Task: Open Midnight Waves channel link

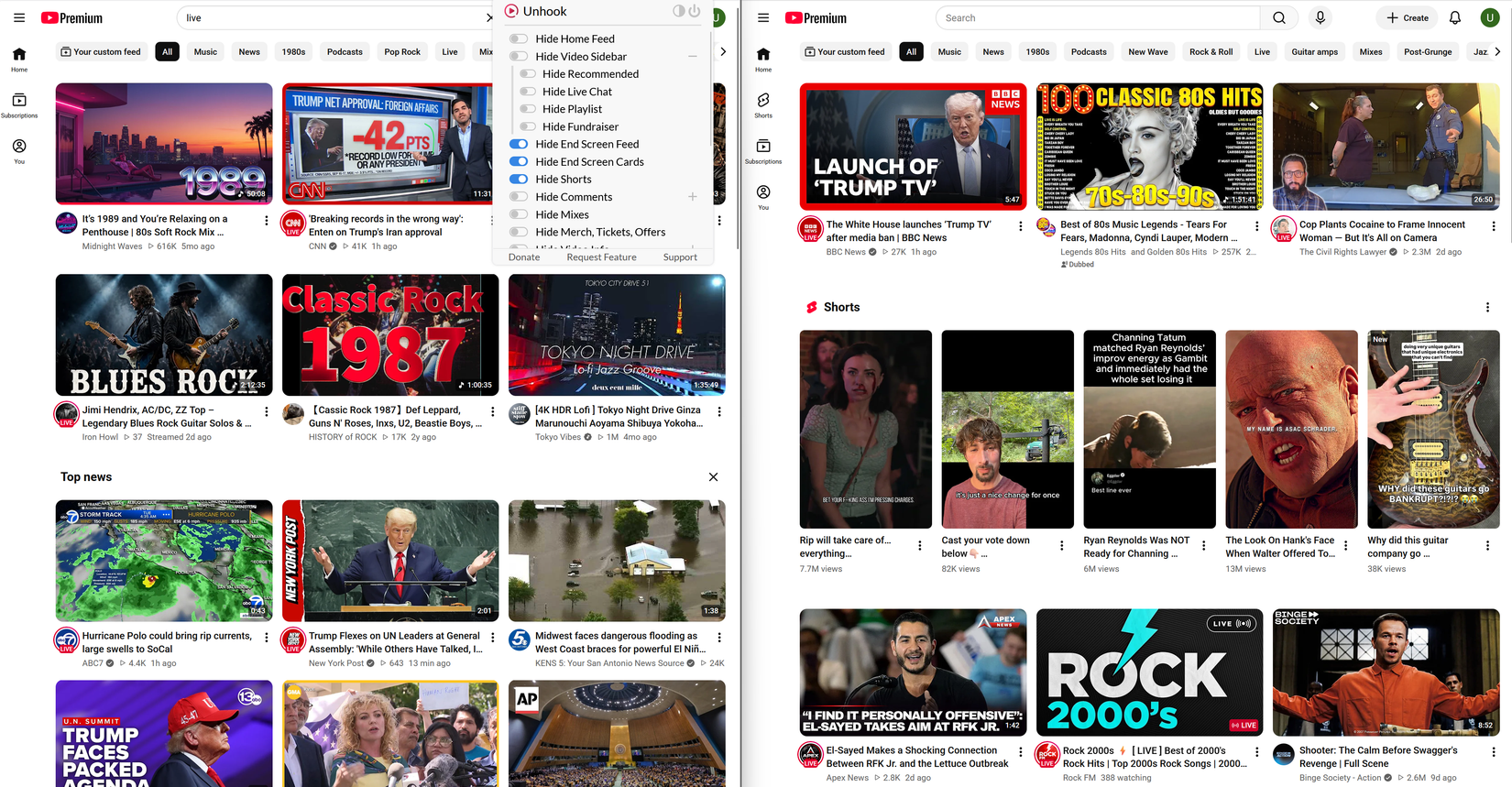Action: coord(112,246)
